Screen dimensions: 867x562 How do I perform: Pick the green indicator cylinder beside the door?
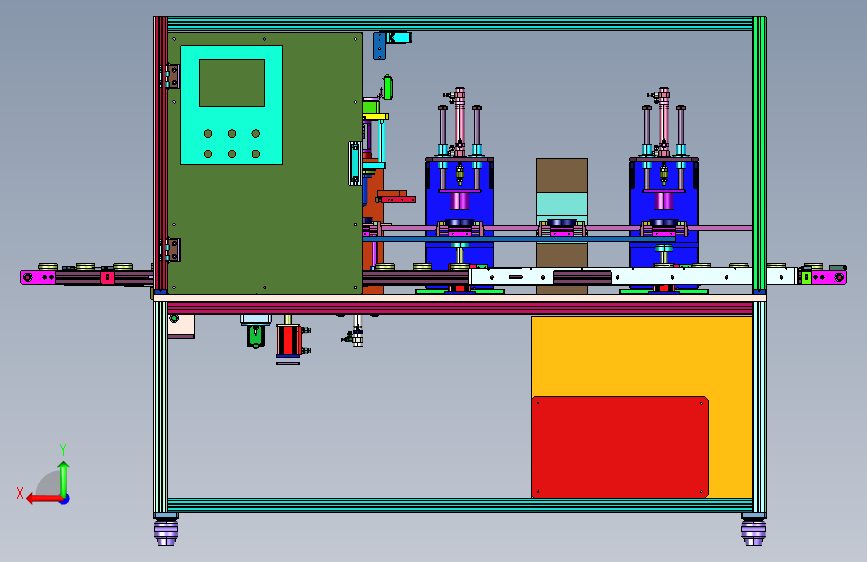(388, 87)
